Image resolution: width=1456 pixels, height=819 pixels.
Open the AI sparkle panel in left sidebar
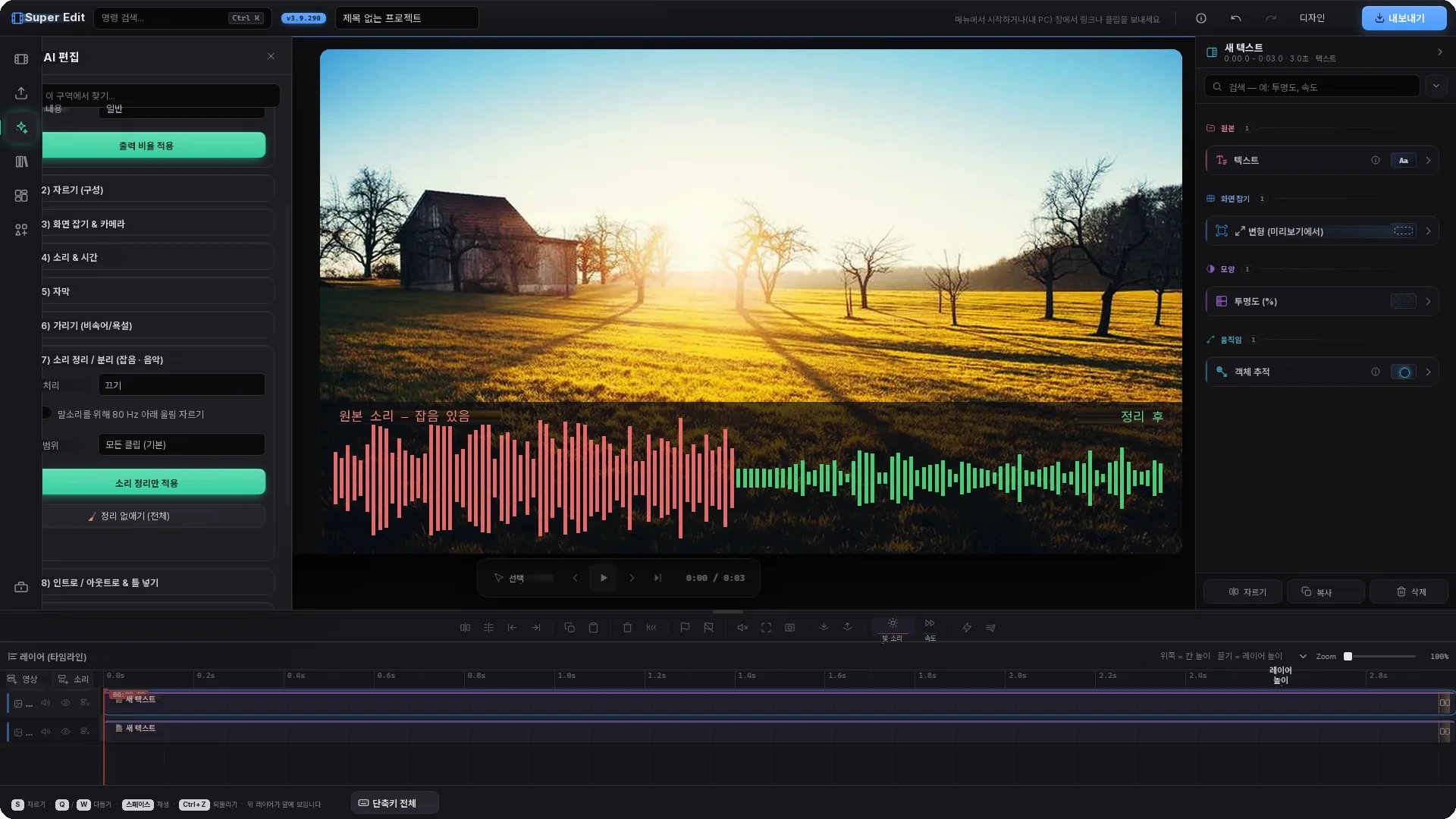(21, 127)
